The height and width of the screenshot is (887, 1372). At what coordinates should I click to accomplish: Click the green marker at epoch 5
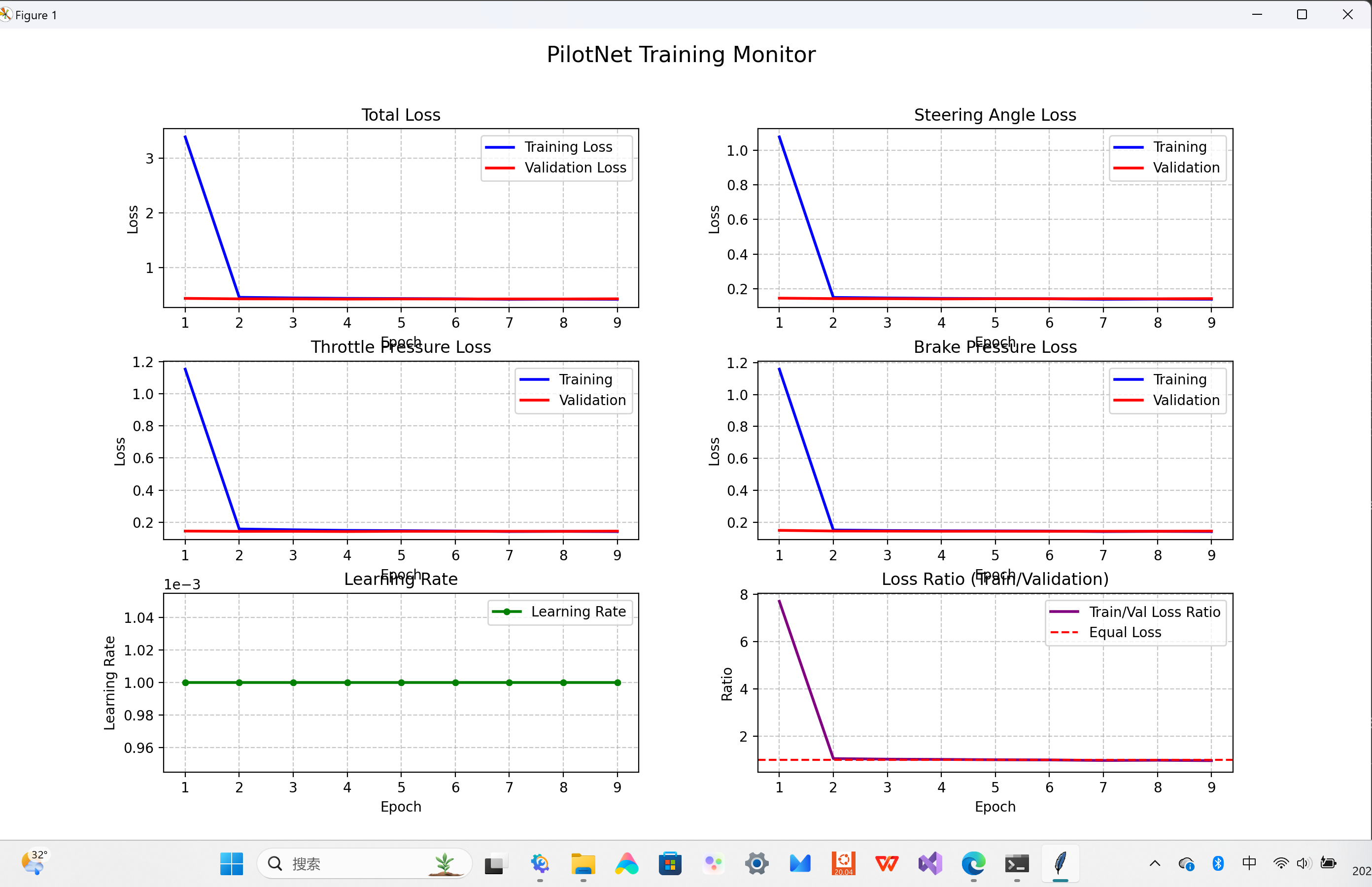pyautogui.click(x=402, y=682)
